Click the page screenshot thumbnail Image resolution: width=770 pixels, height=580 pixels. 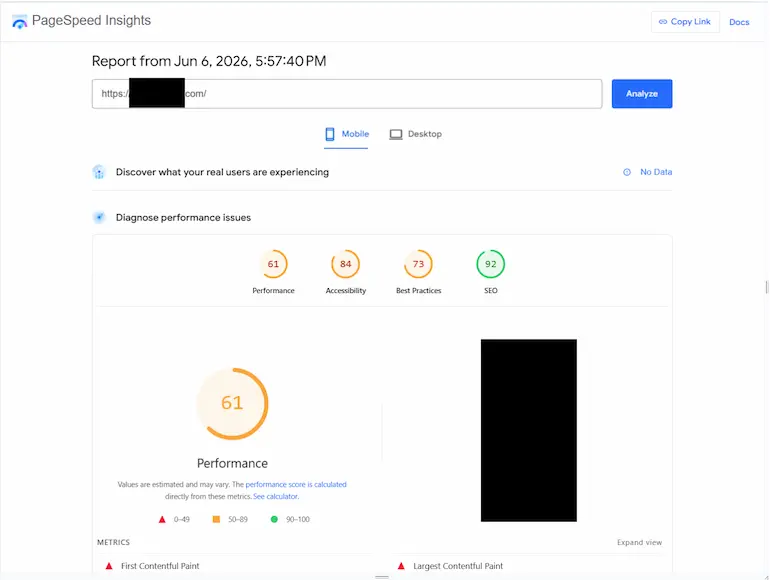pyautogui.click(x=529, y=430)
